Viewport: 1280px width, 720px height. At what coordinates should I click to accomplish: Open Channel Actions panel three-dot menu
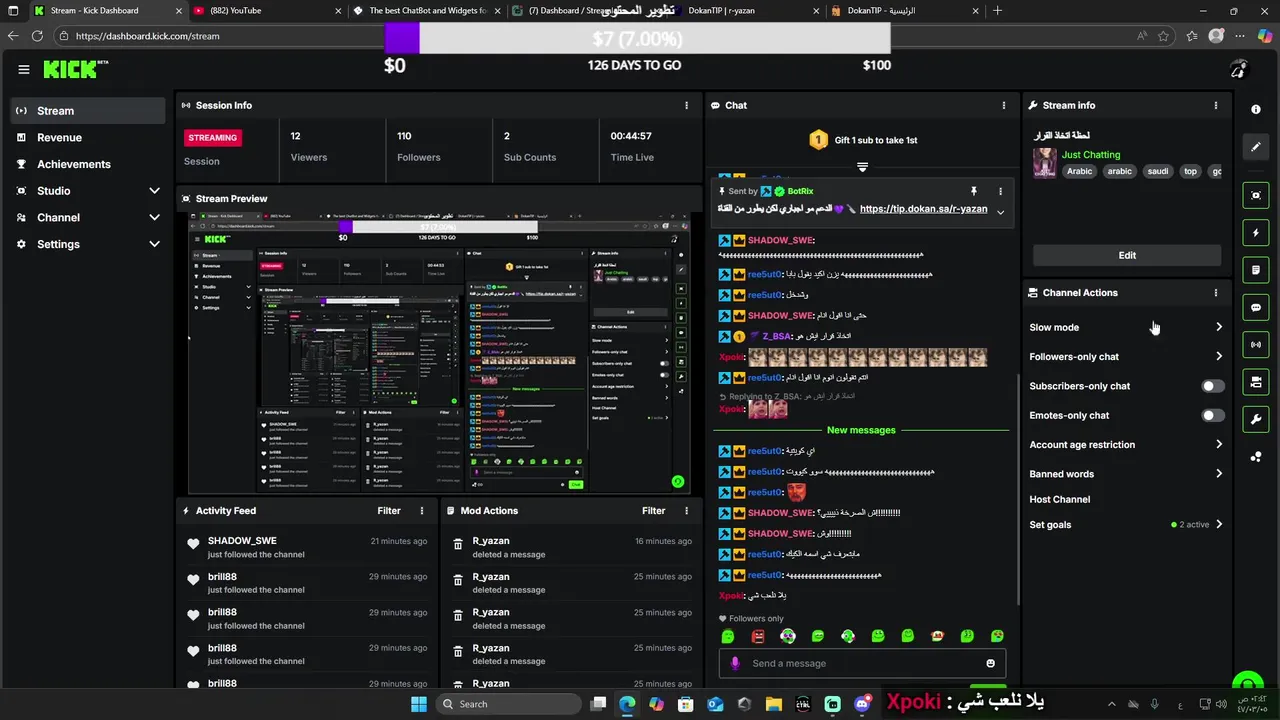(x=1216, y=293)
